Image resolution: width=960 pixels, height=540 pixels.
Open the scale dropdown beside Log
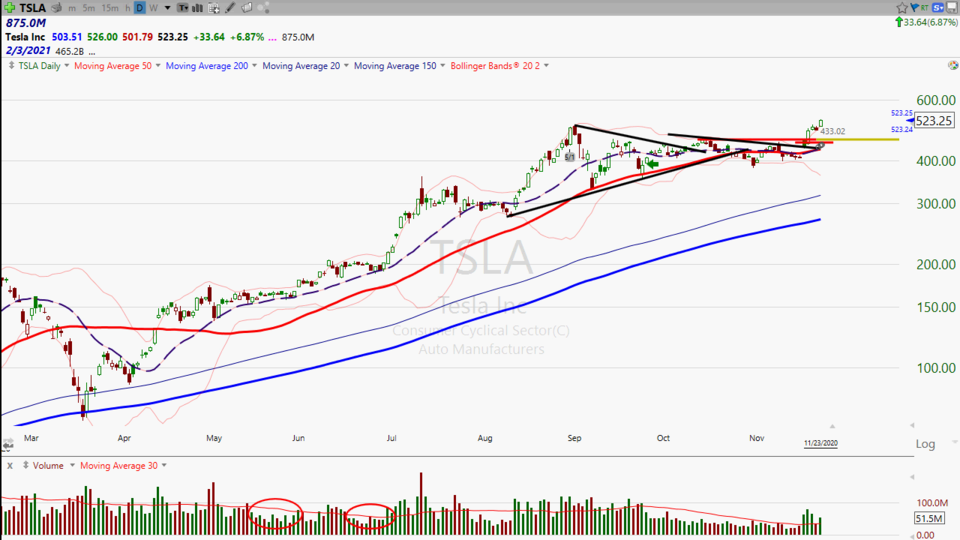pyautogui.click(x=954, y=441)
